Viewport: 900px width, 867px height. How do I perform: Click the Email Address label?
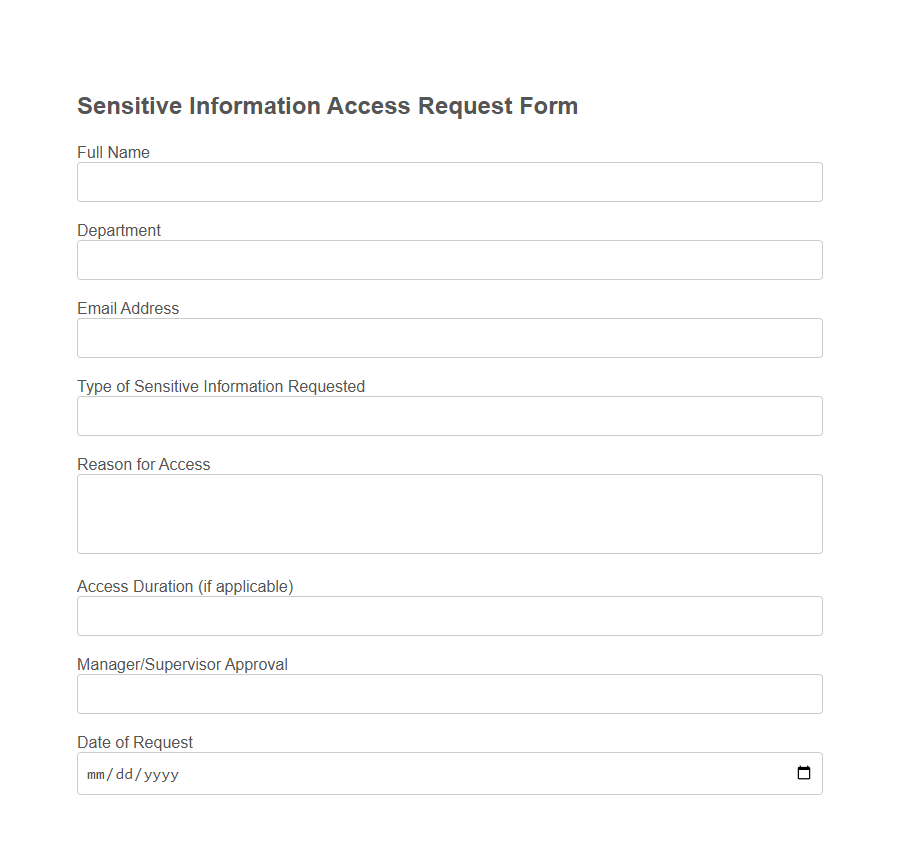click(x=128, y=308)
